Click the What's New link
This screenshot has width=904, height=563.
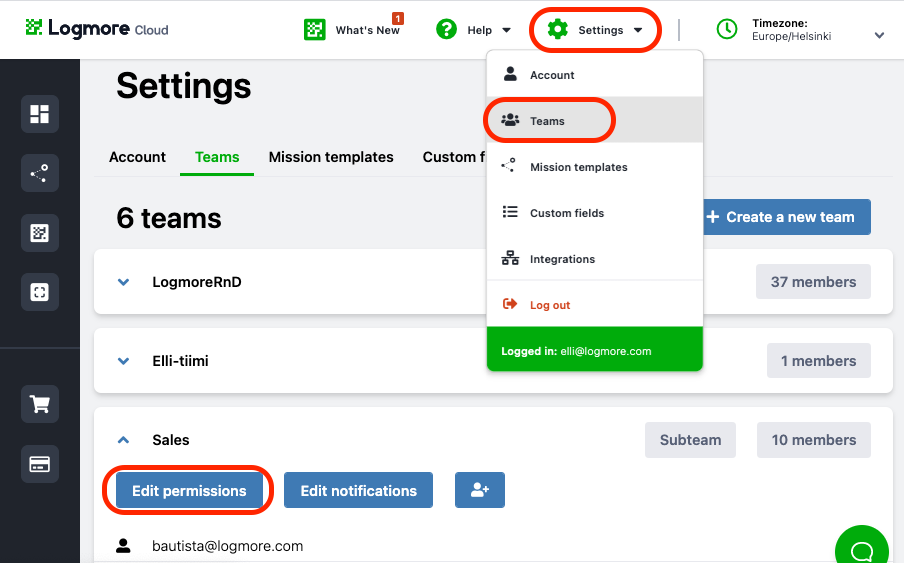tap(367, 30)
